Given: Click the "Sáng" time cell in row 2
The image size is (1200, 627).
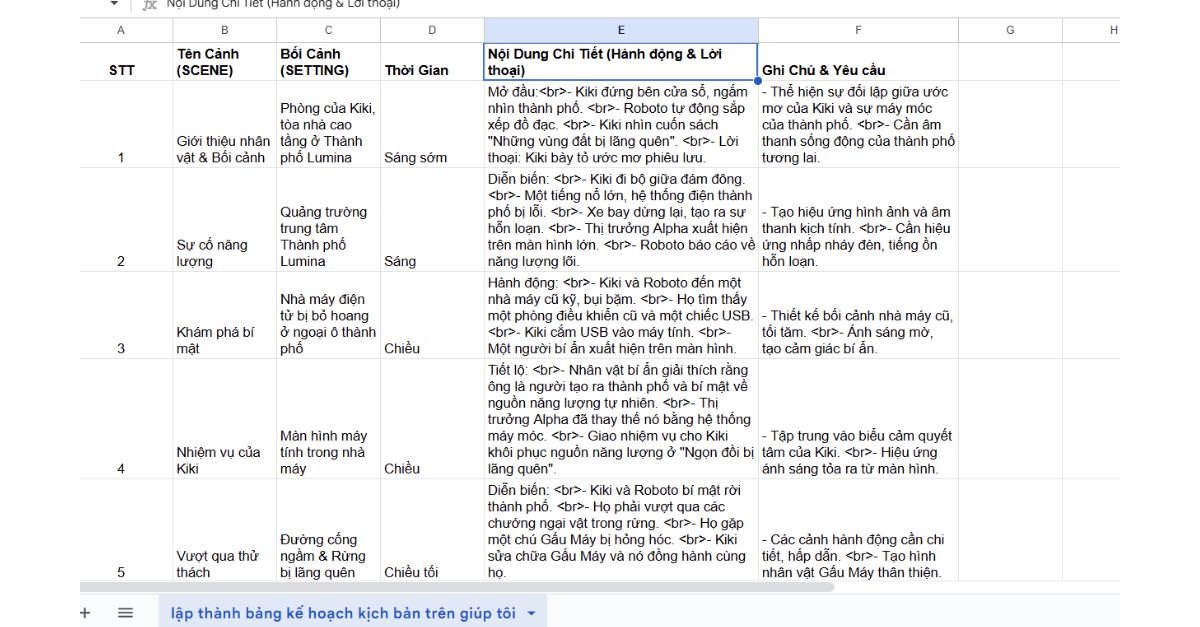Looking at the screenshot, I should pyautogui.click(x=432, y=220).
